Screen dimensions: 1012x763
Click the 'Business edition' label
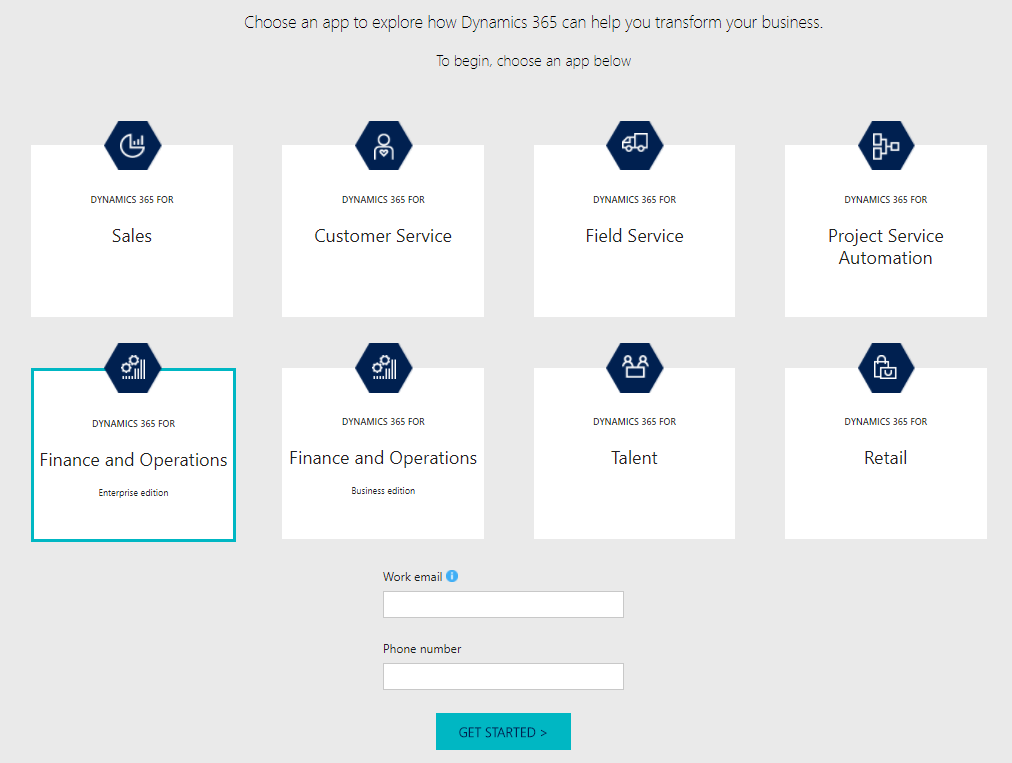(x=383, y=491)
